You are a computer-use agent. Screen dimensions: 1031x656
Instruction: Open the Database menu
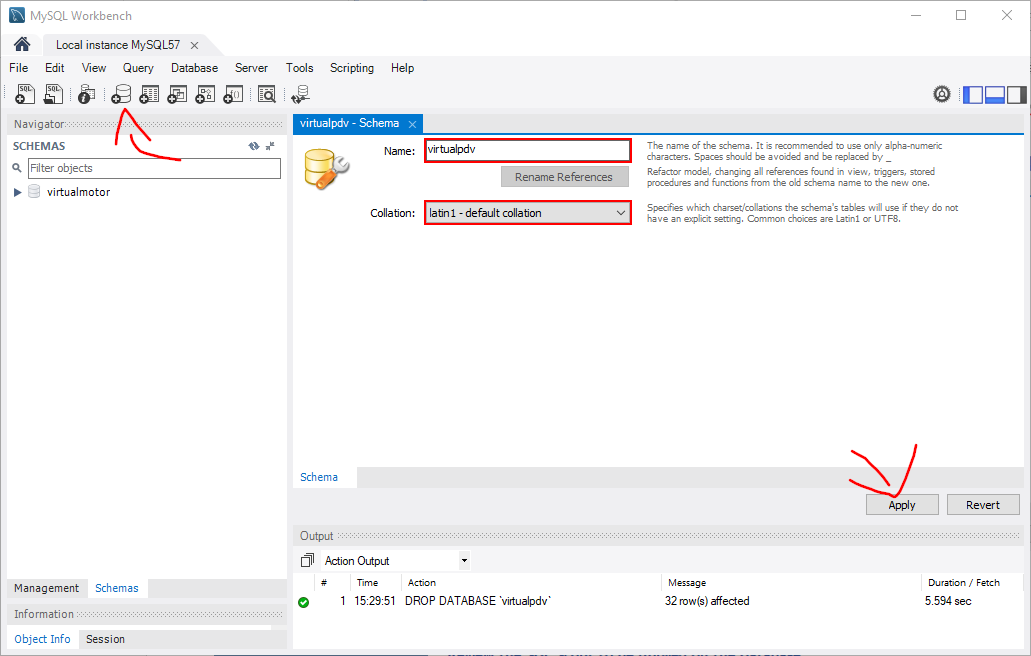click(195, 68)
